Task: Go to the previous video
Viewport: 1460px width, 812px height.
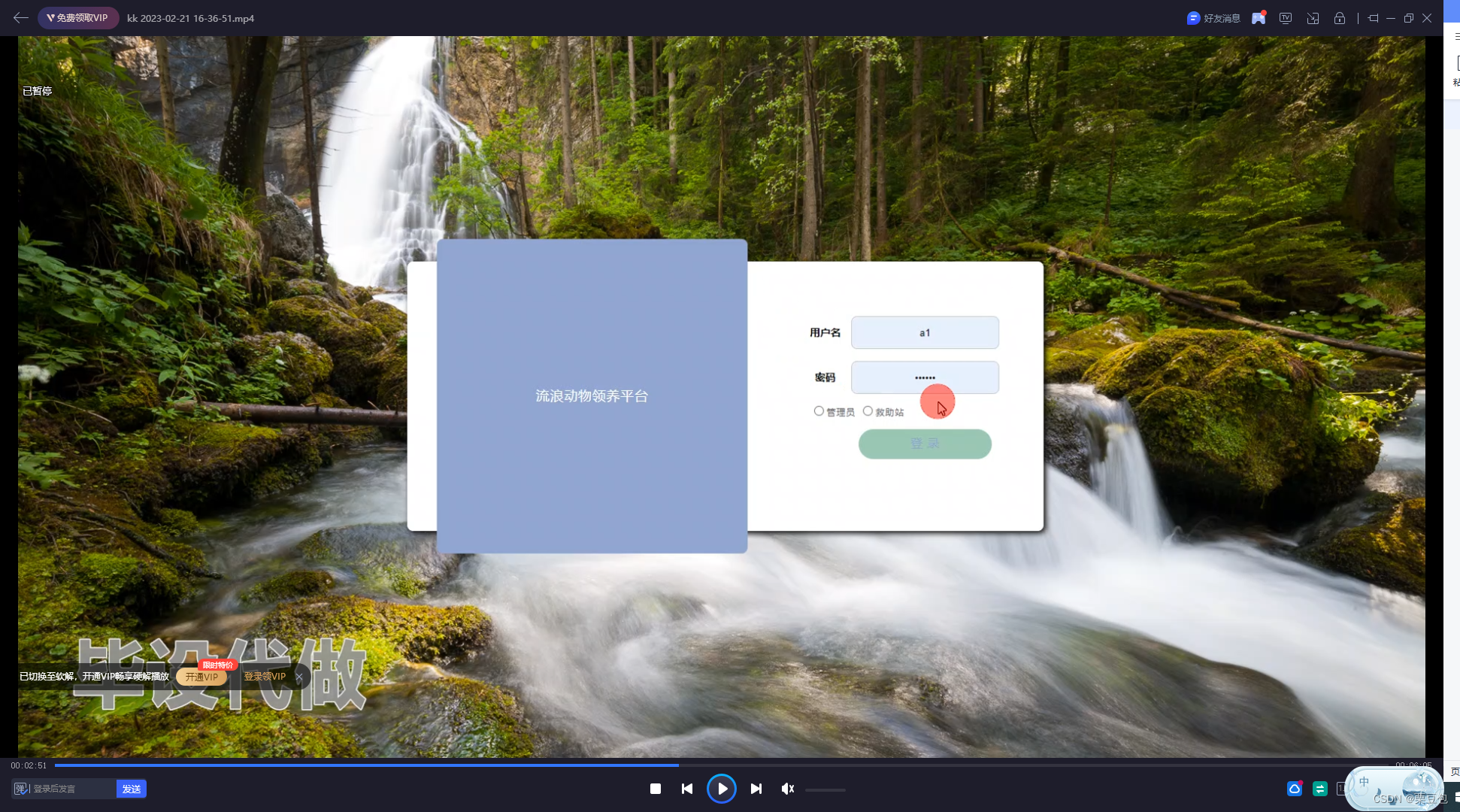Action: [687, 789]
